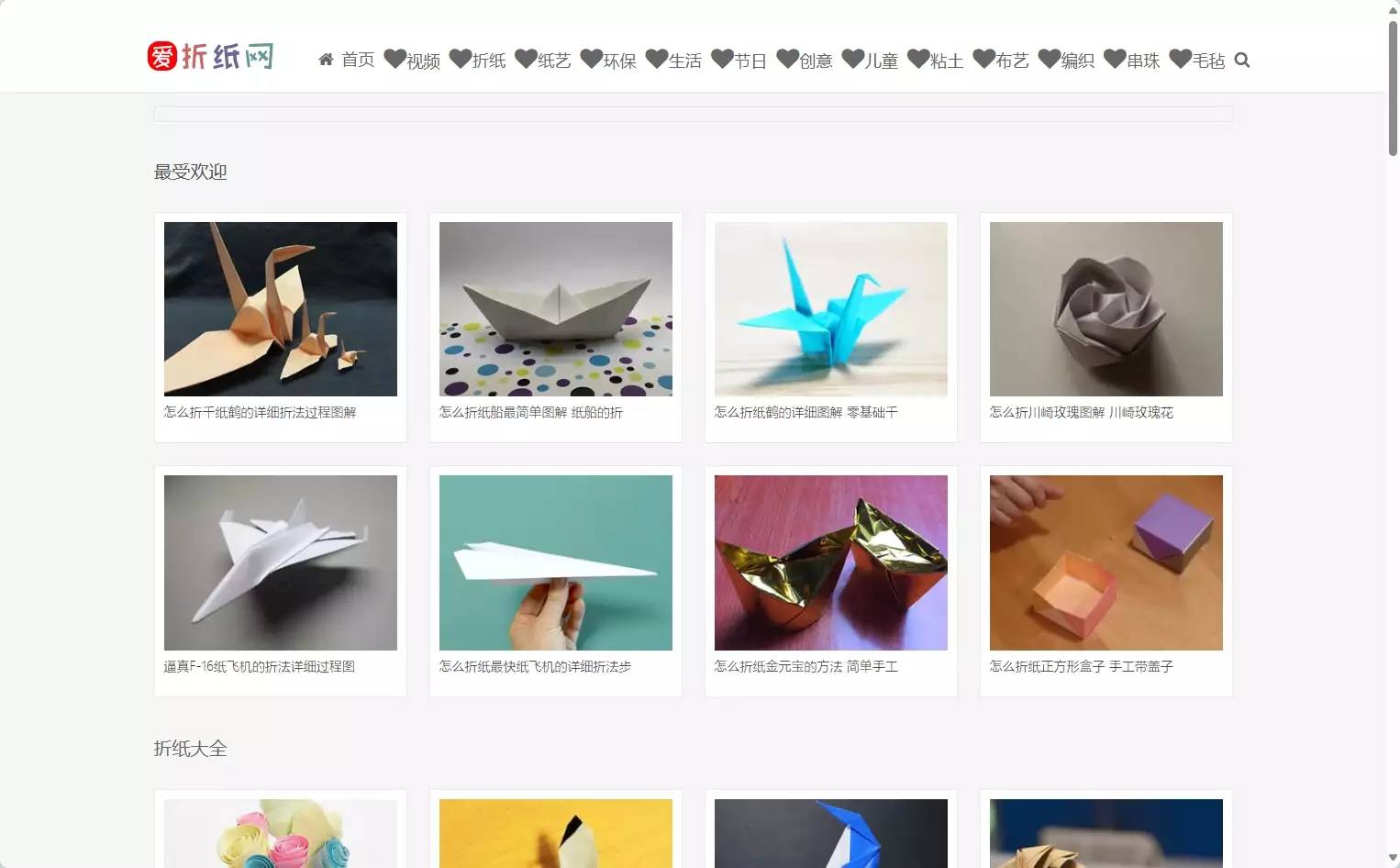Click the blue paper crane thumbnail

click(831, 309)
